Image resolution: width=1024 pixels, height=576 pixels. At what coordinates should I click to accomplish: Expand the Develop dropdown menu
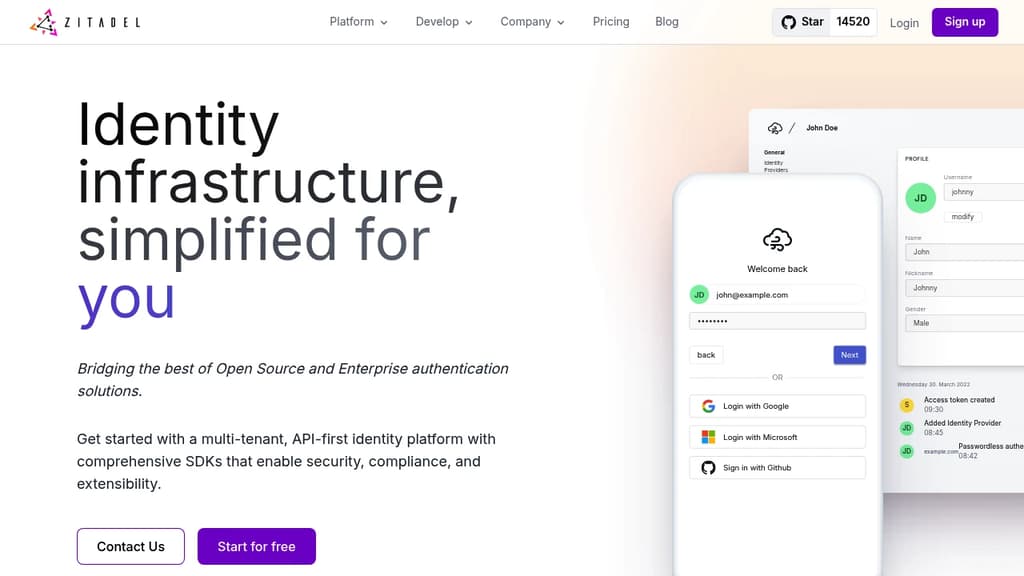[x=444, y=22]
